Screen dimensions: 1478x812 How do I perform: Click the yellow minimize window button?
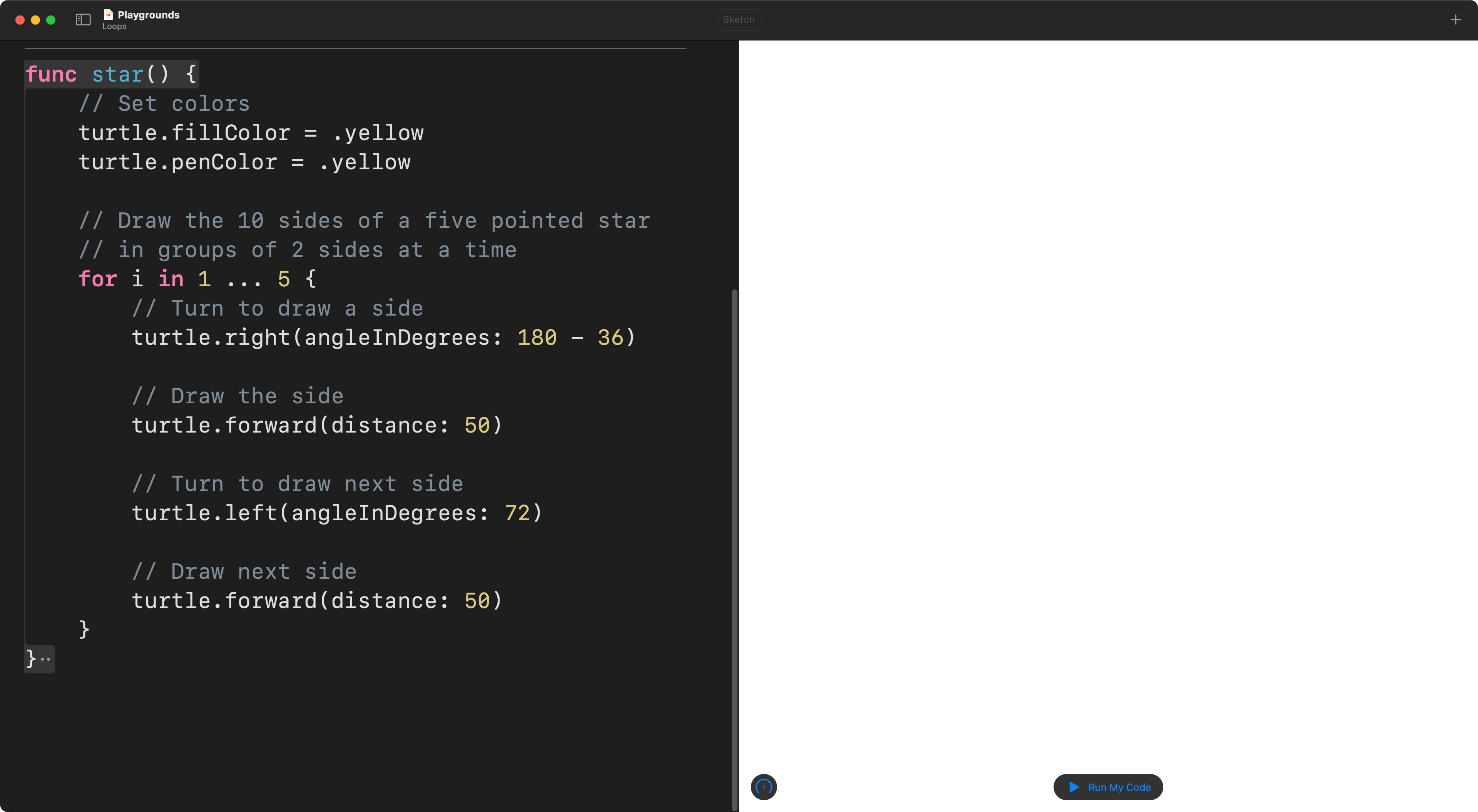[35, 20]
